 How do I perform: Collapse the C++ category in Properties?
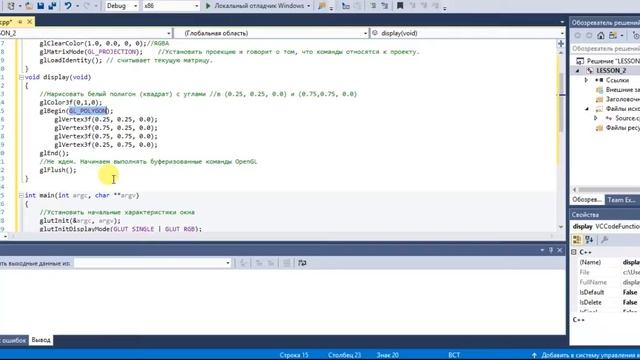point(574,252)
